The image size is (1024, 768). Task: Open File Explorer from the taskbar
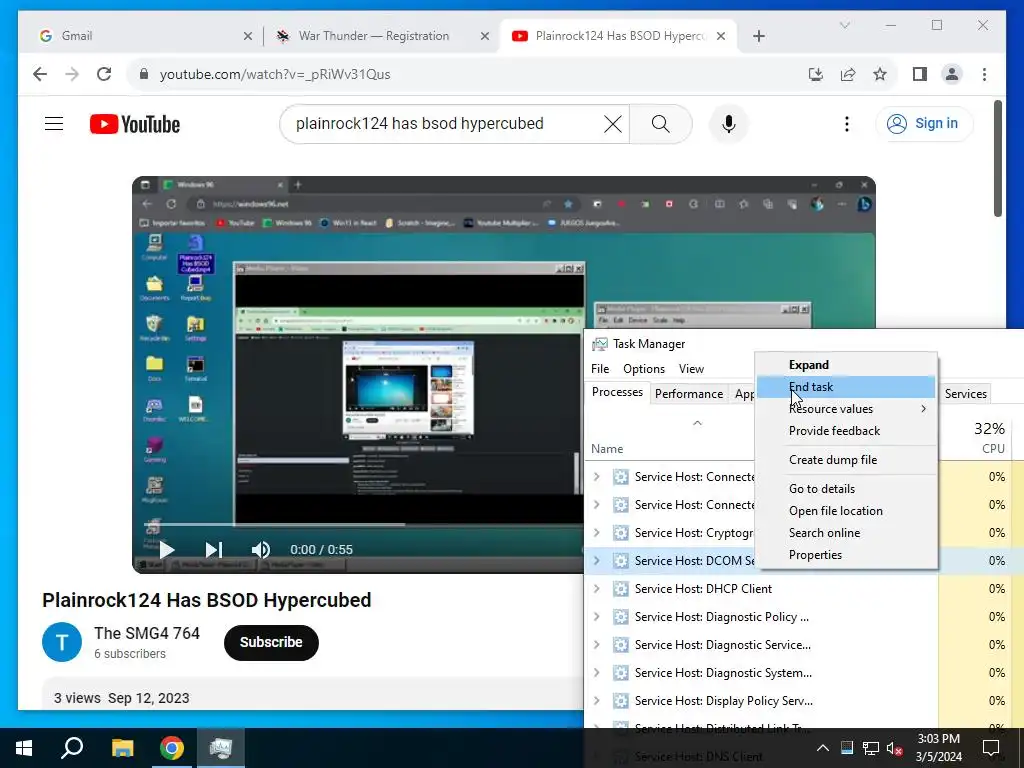click(122, 748)
